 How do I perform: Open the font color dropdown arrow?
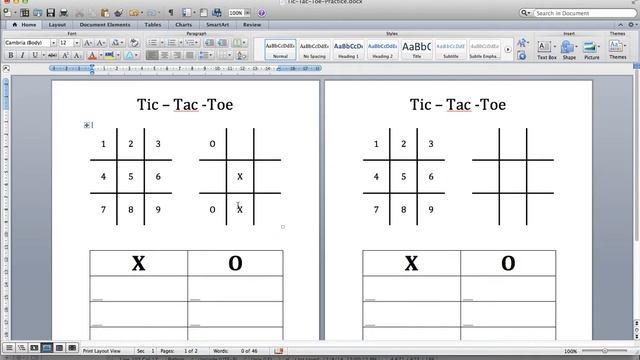pos(101,56)
